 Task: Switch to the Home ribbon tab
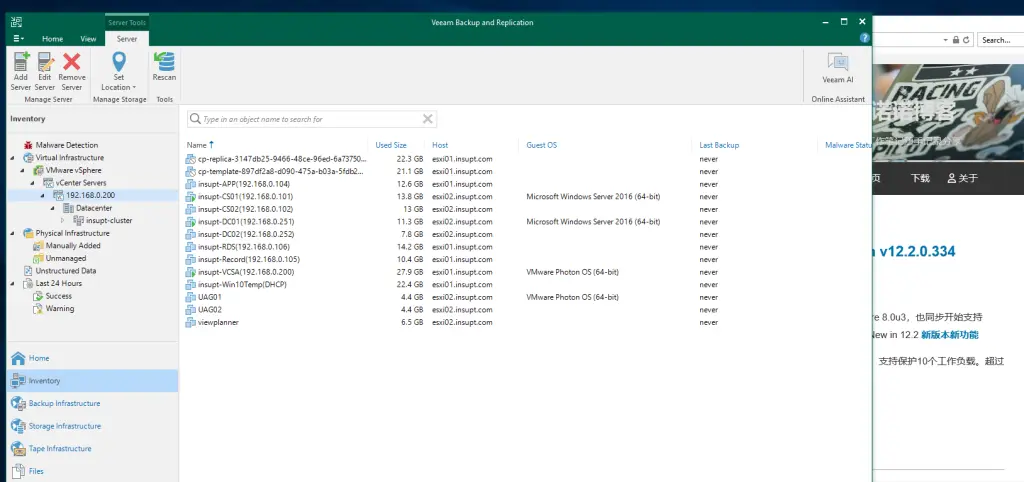pos(52,38)
